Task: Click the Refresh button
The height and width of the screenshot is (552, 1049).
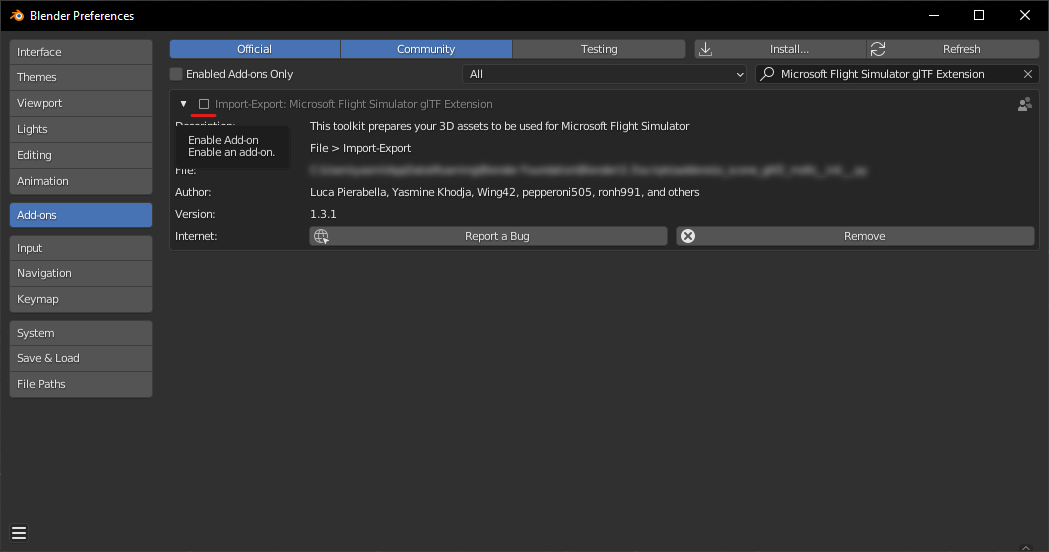Action: [953, 49]
